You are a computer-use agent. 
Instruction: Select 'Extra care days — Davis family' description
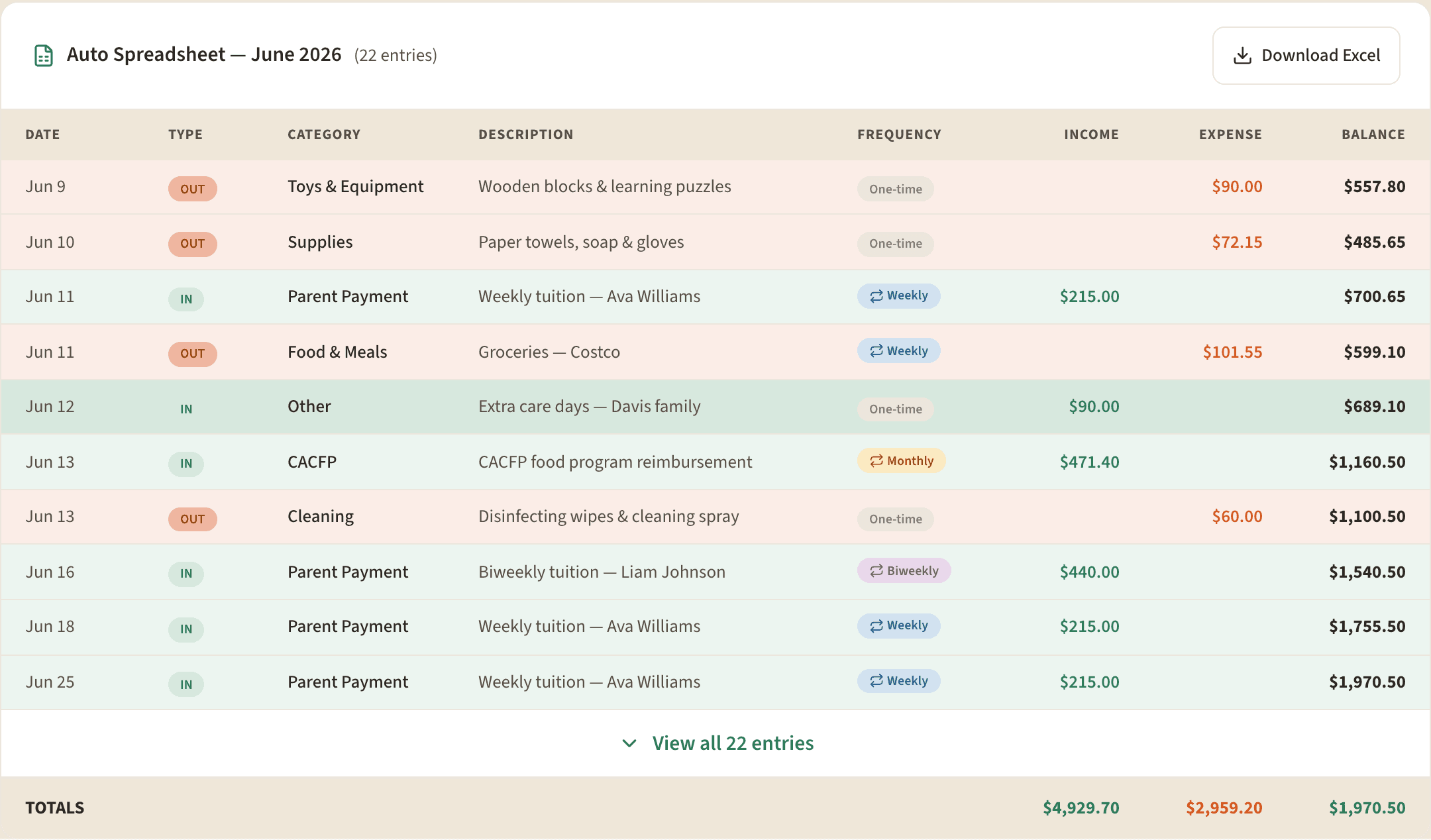(589, 407)
